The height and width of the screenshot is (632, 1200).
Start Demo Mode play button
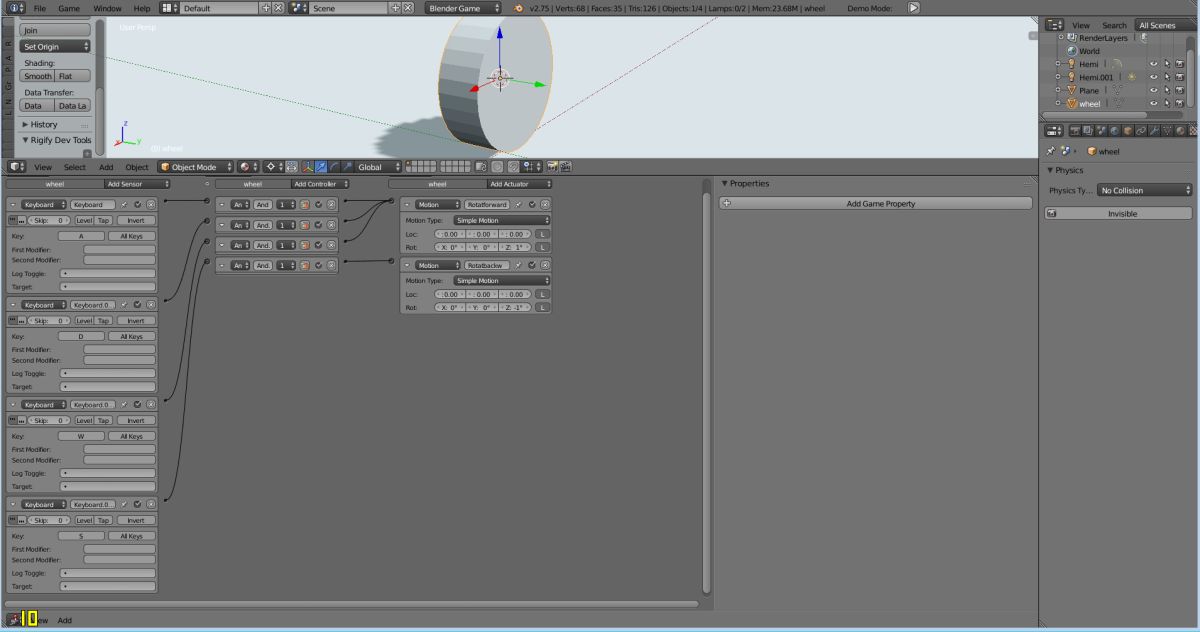[914, 7]
